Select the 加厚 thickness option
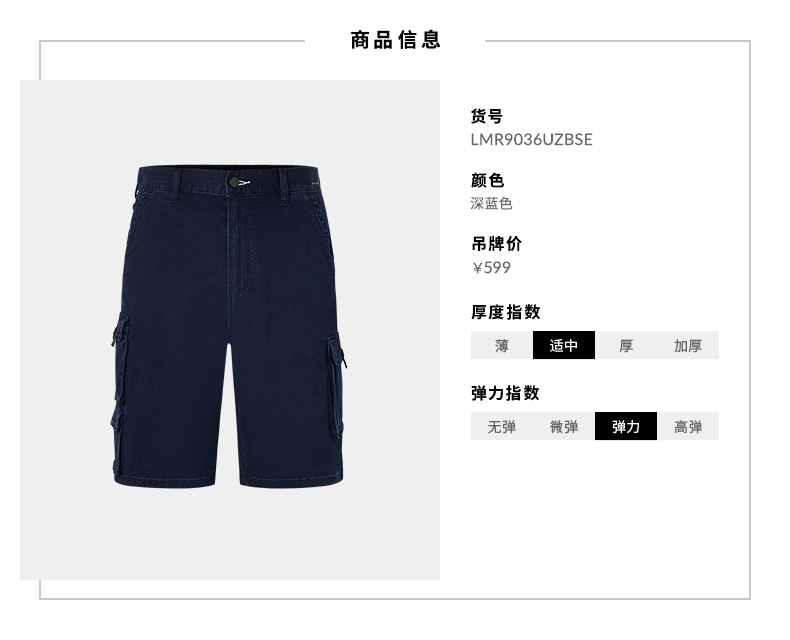Screen dimensions: 790x640 tap(688, 345)
